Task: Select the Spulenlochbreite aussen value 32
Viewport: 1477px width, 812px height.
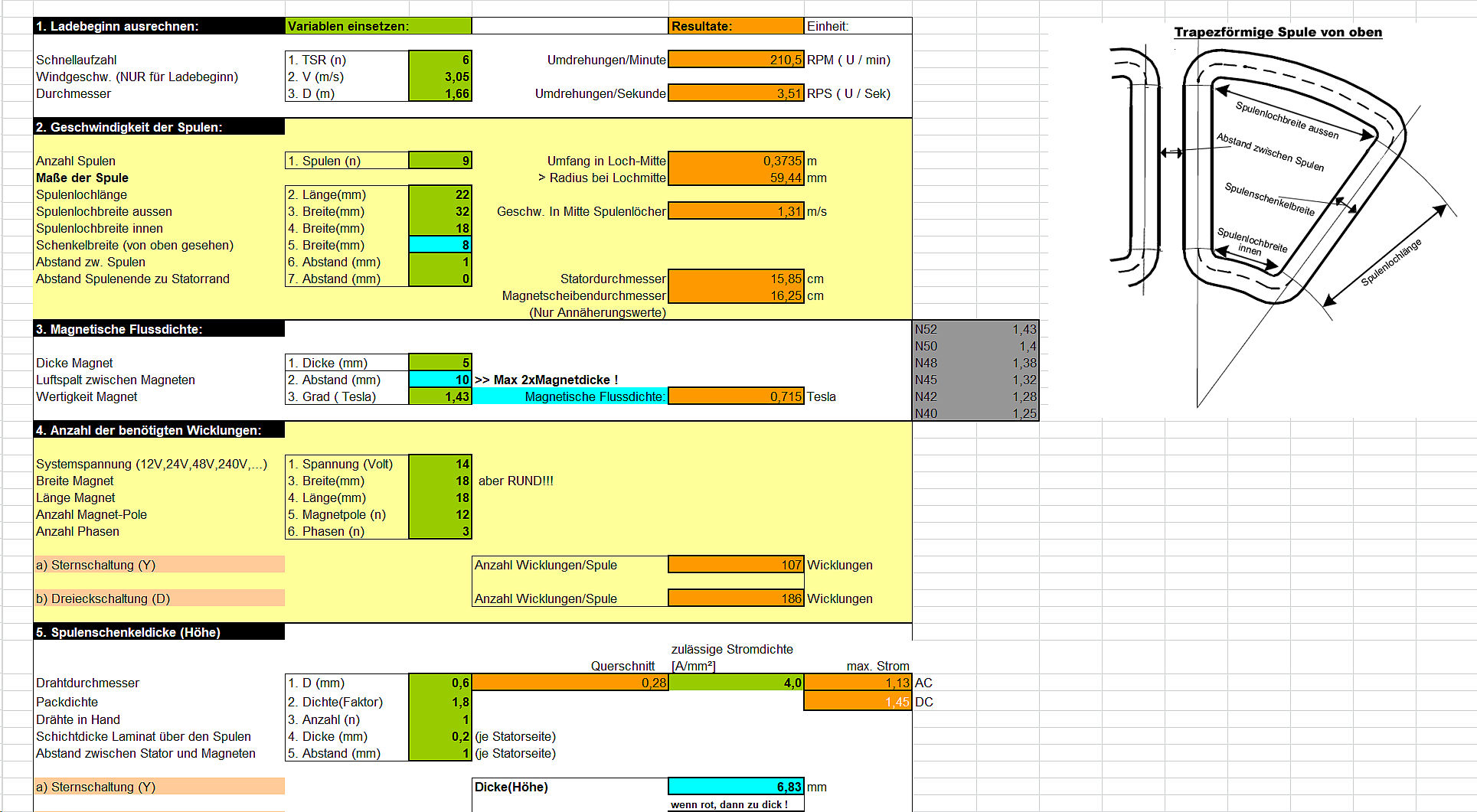Action: tap(440, 211)
